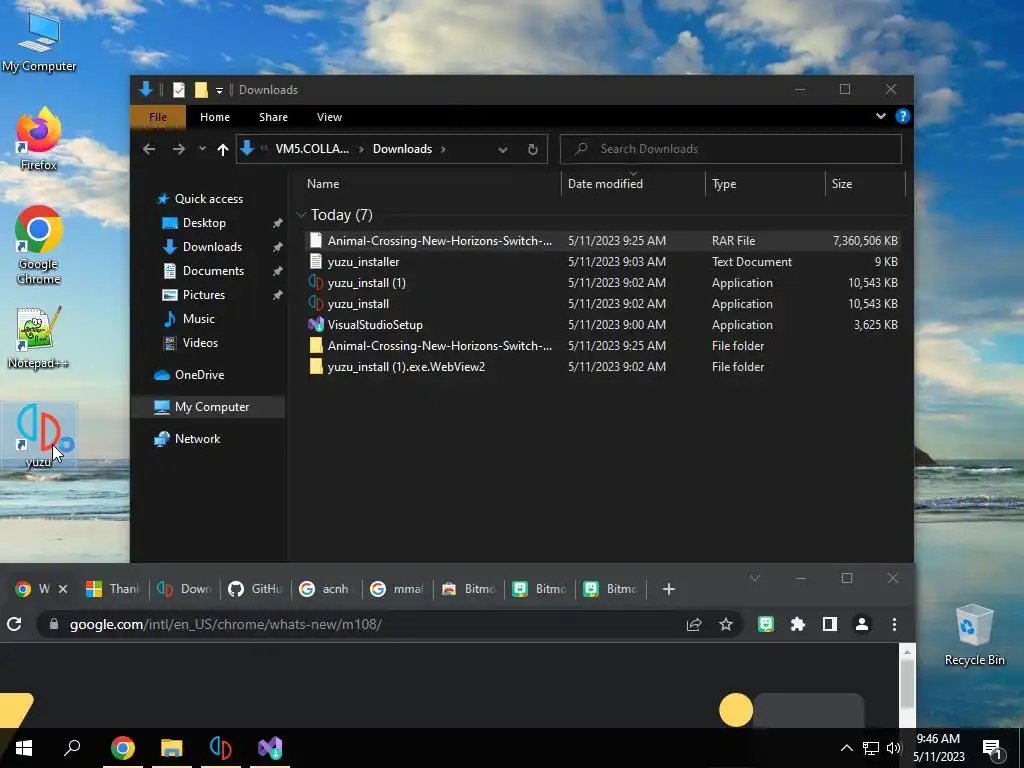Select the My Computer desktop icon
The height and width of the screenshot is (768, 1024).
click(x=38, y=41)
